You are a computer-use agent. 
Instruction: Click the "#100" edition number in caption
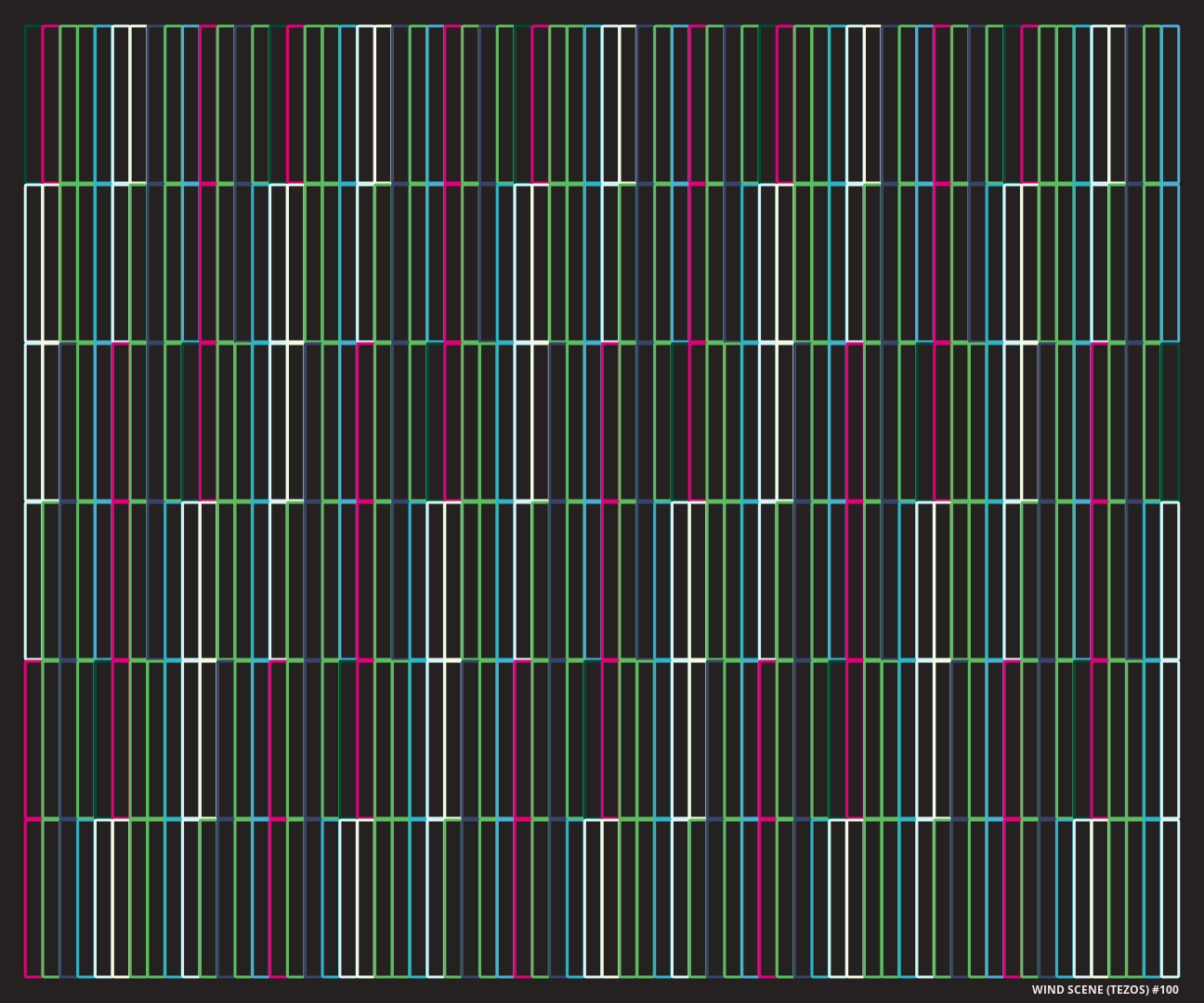coord(1165,990)
